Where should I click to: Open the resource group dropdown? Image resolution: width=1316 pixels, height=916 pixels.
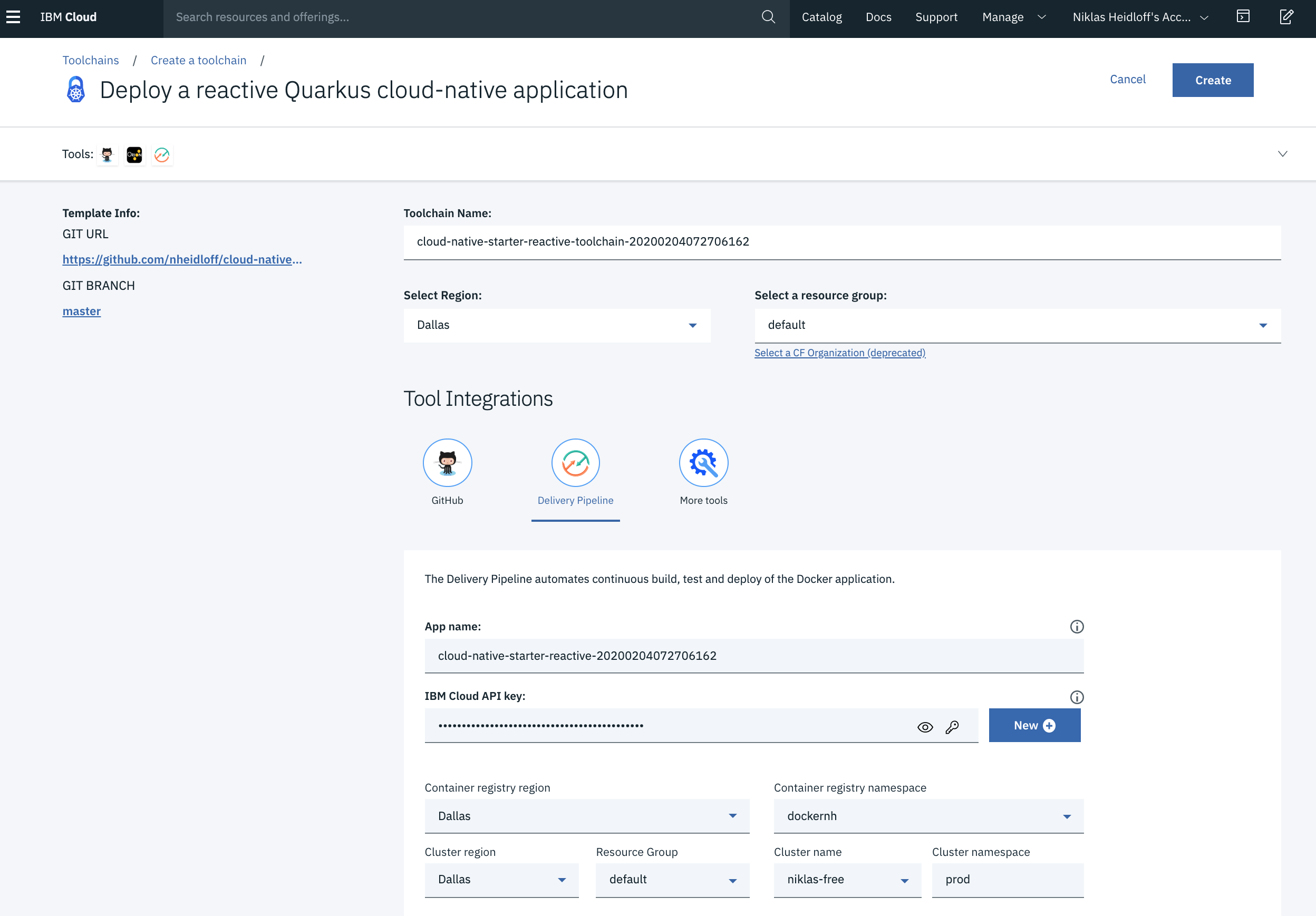(x=1017, y=325)
